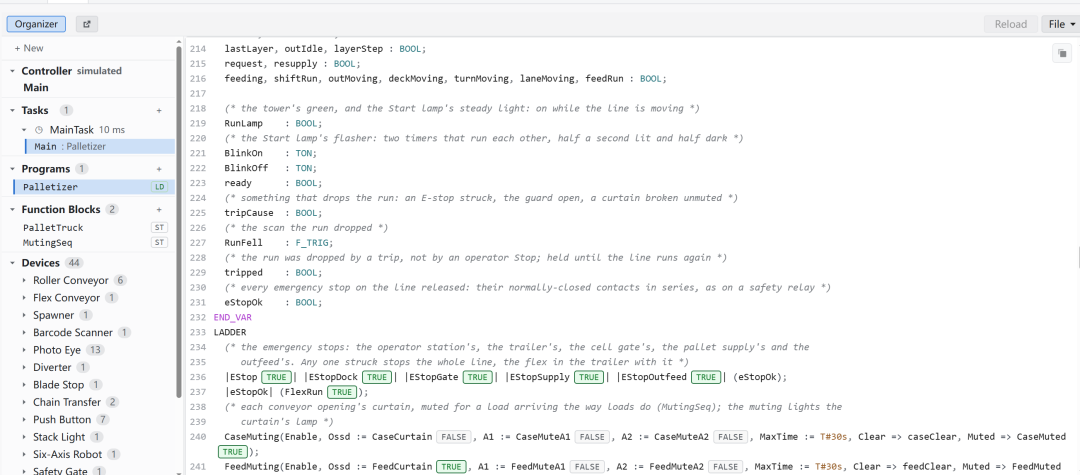Toggle the CaseMuteA1 FALSE value
1080x475 pixels.
[592, 437]
